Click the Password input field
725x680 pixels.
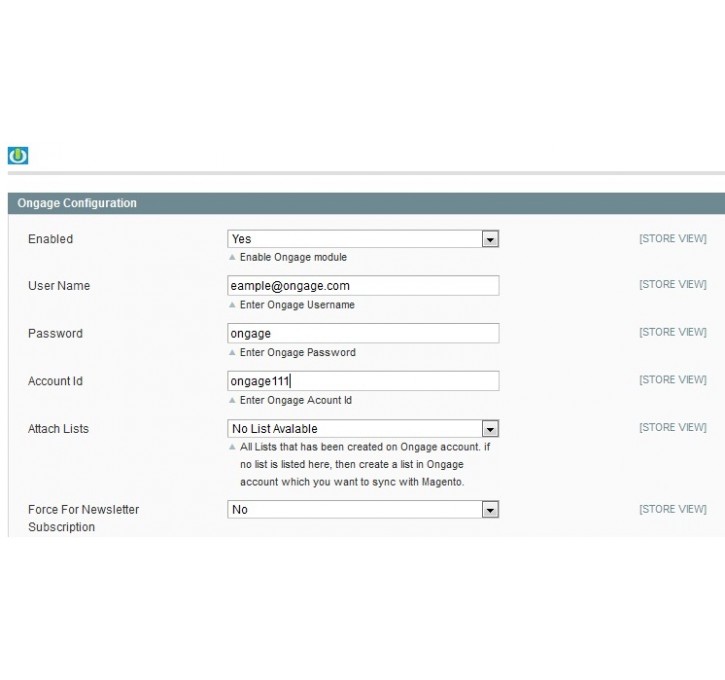(x=363, y=333)
